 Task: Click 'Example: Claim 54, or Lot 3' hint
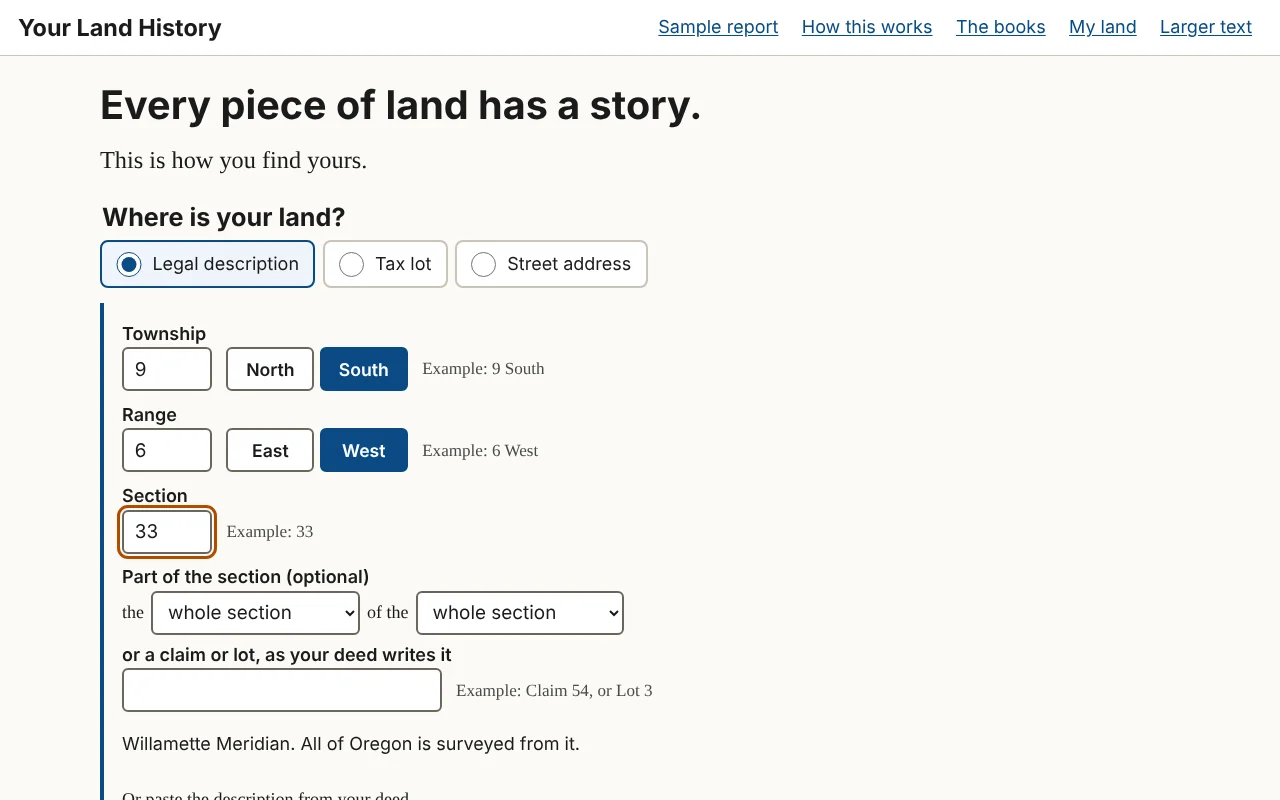click(x=554, y=691)
